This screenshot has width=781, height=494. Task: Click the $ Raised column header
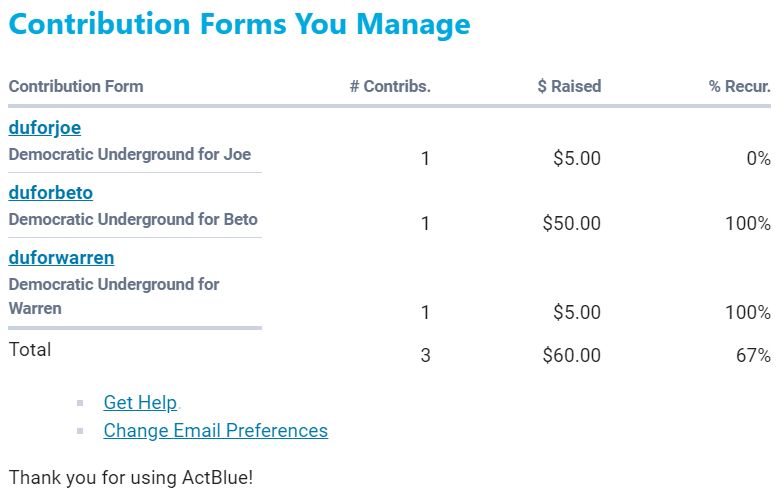pyautogui.click(x=569, y=86)
